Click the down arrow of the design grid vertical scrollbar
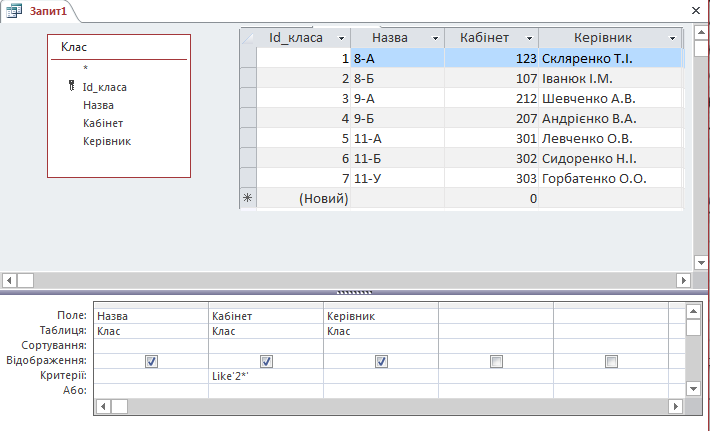Screen dimensions: 710x431 pyautogui.click(x=694, y=388)
